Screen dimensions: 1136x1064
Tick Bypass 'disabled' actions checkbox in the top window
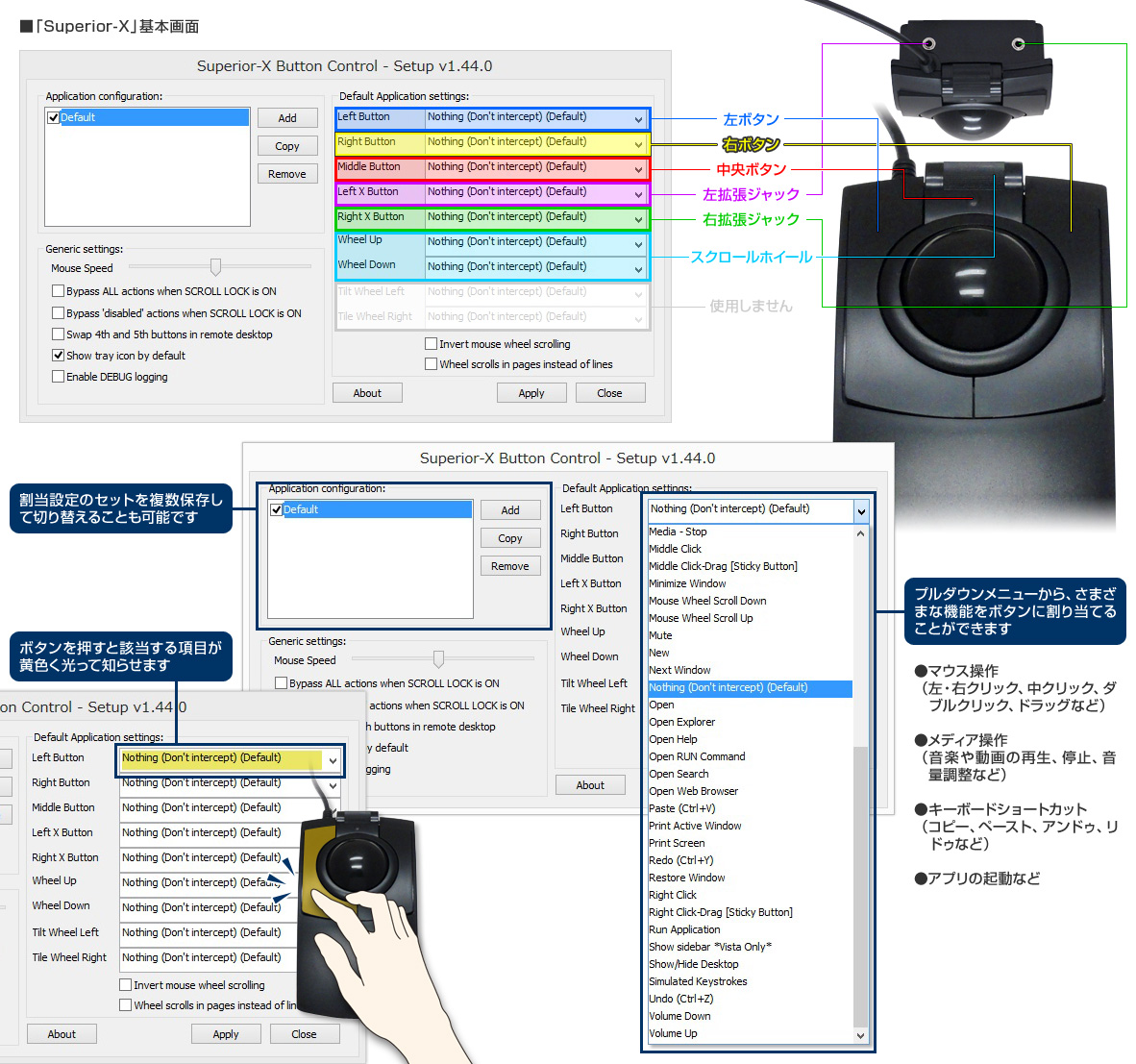pyautogui.click(x=58, y=313)
